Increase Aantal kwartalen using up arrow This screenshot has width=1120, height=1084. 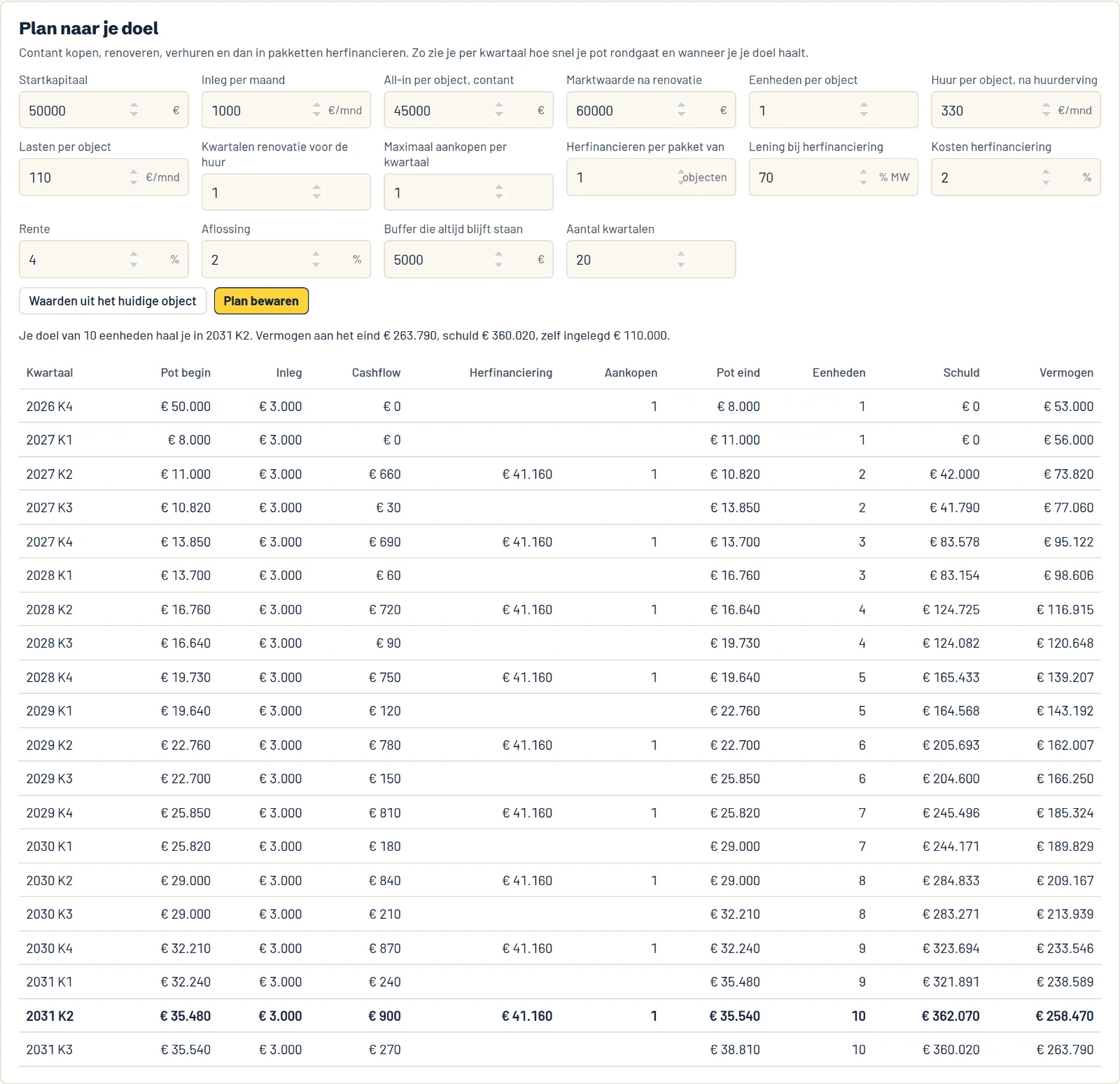click(x=681, y=255)
